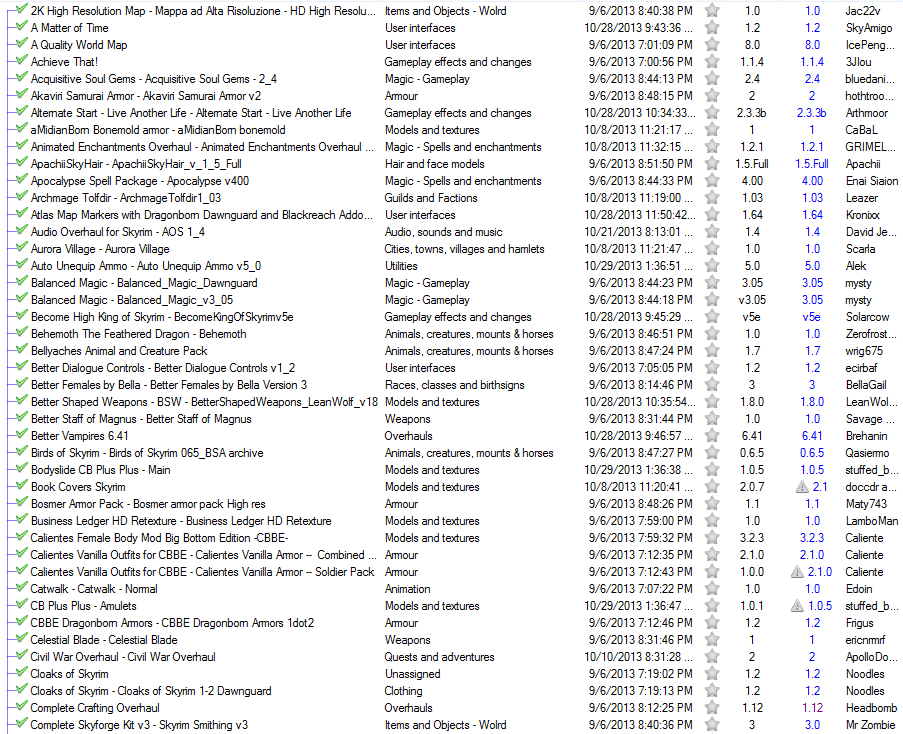Viewport: 903px width, 734px height.
Task: Click latest version 2.1 for Book Covers Skyrim
Action: tap(819, 487)
